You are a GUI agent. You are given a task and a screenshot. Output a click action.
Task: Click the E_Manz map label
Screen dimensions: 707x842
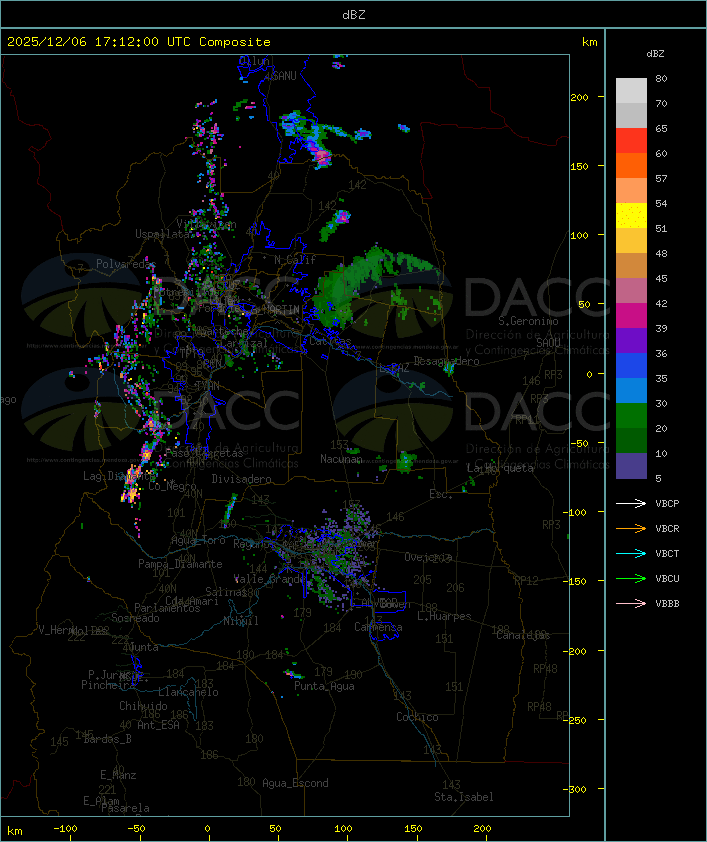(x=118, y=775)
